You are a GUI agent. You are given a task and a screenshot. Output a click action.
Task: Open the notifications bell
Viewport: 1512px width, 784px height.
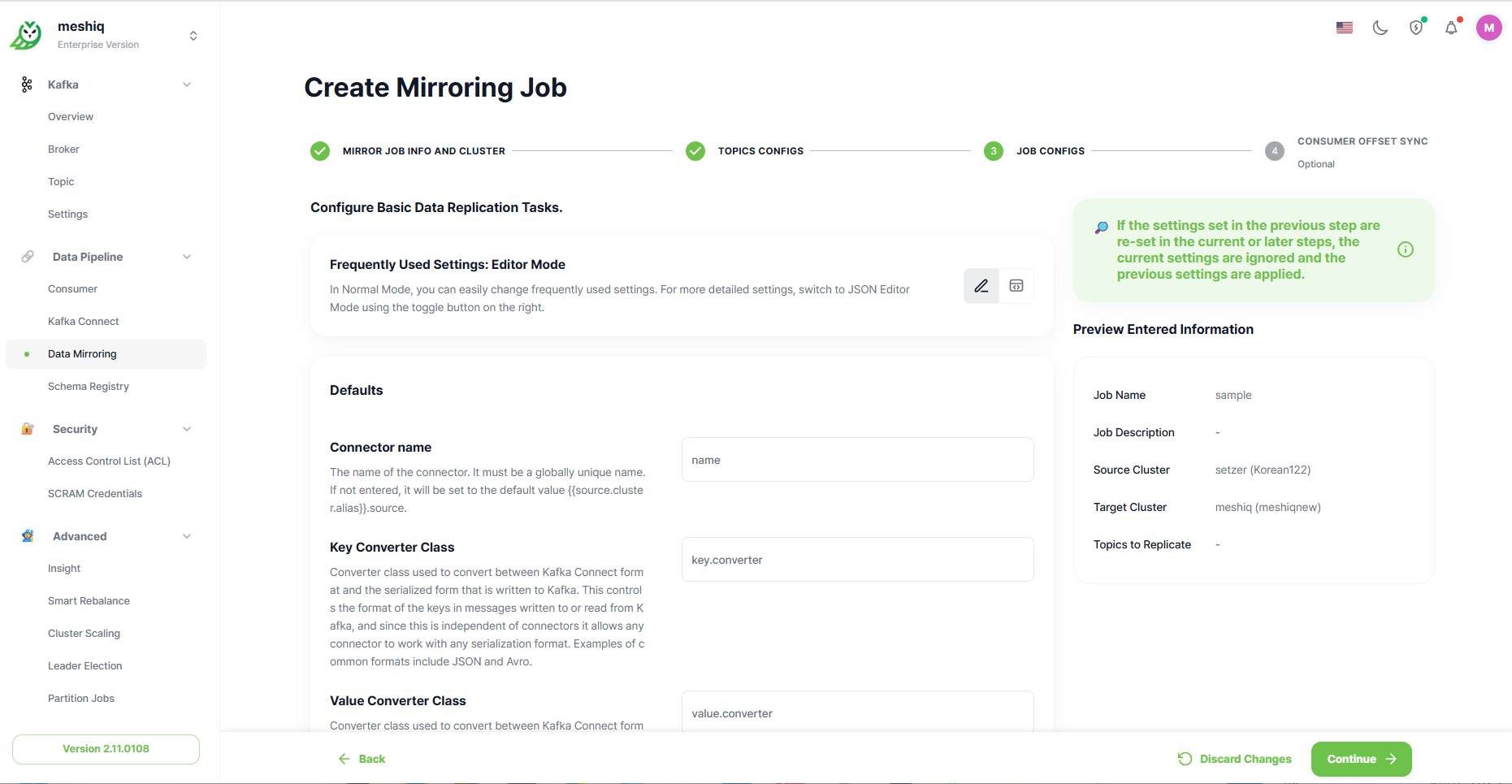(1451, 28)
